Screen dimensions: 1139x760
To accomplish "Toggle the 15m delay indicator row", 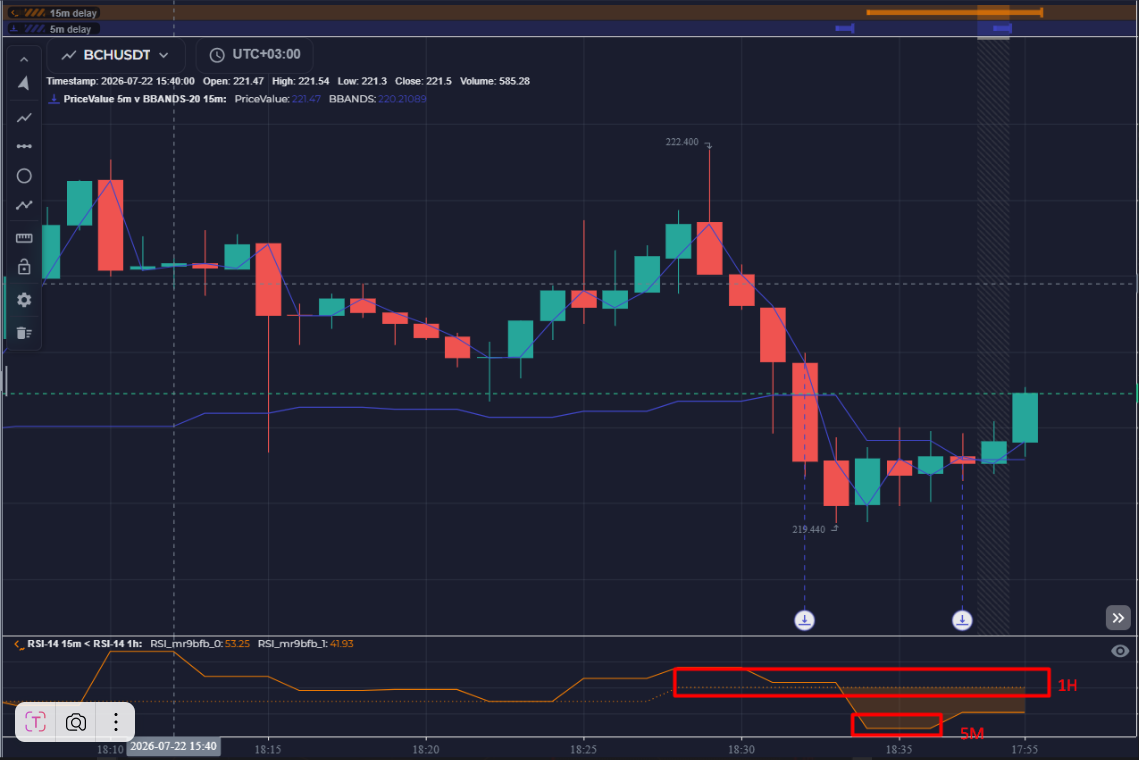I will pyautogui.click(x=54, y=12).
